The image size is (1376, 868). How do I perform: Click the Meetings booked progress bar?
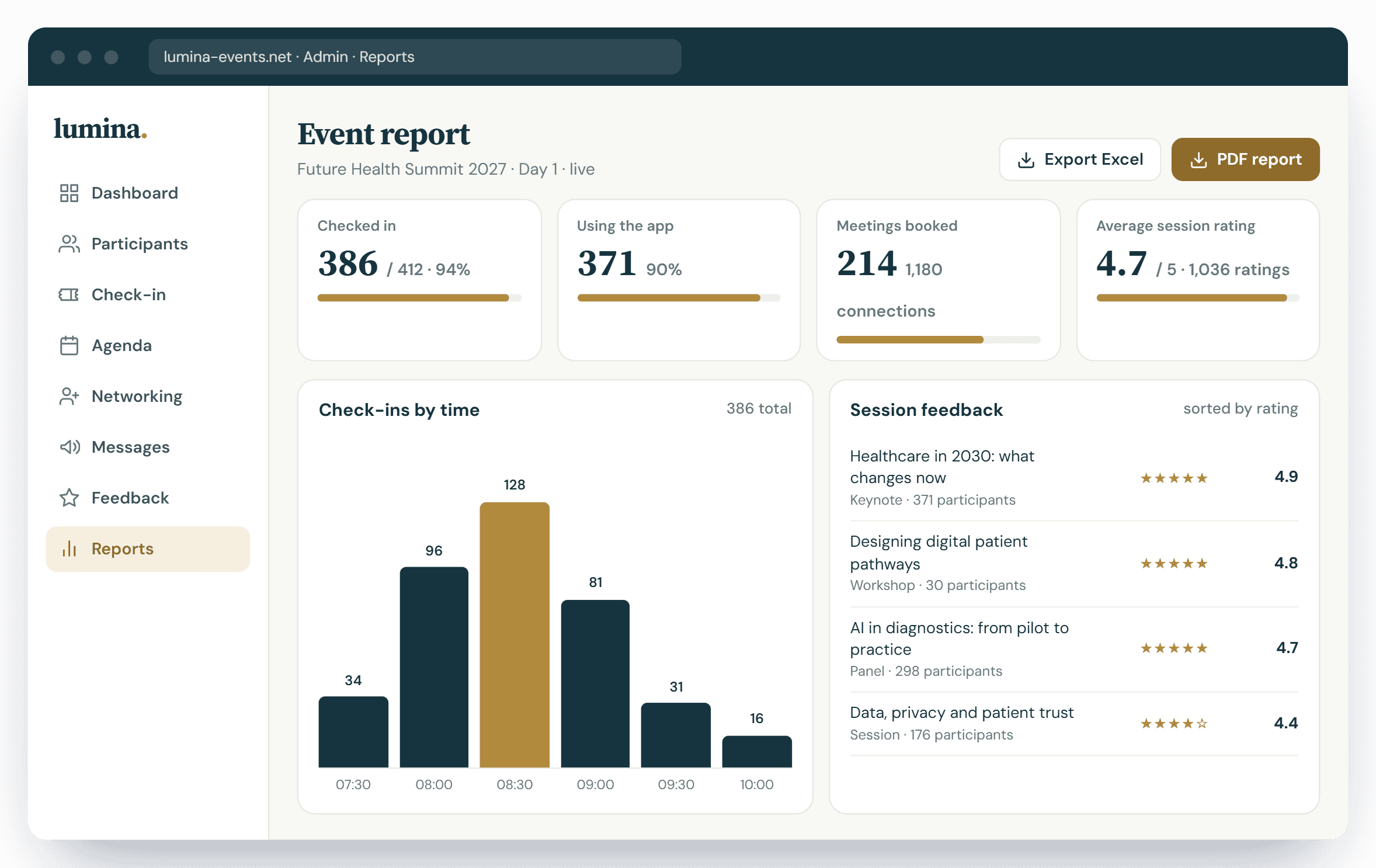click(x=939, y=339)
